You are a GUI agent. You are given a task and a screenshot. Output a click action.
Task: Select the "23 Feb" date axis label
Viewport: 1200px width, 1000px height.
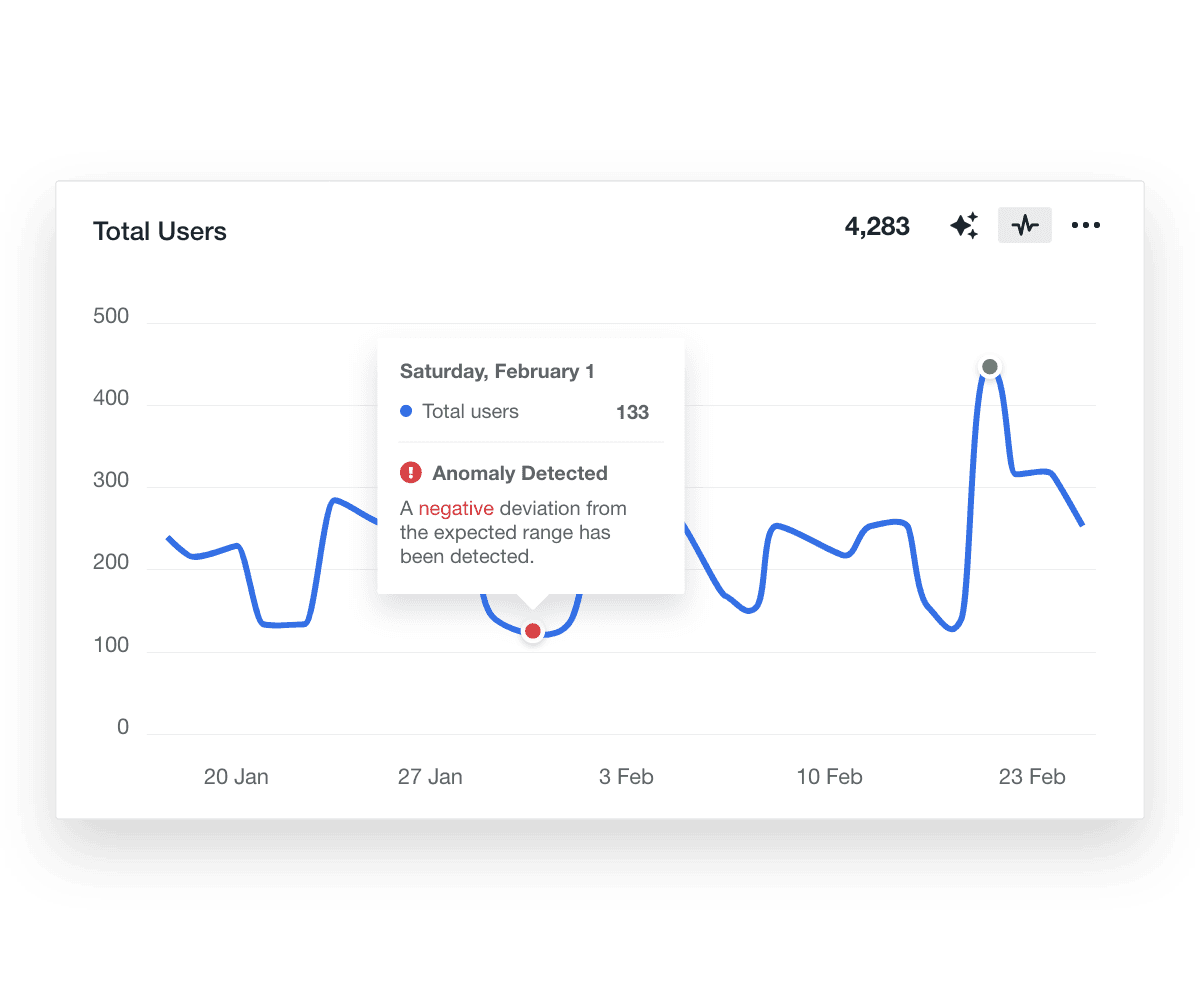pos(1032,777)
